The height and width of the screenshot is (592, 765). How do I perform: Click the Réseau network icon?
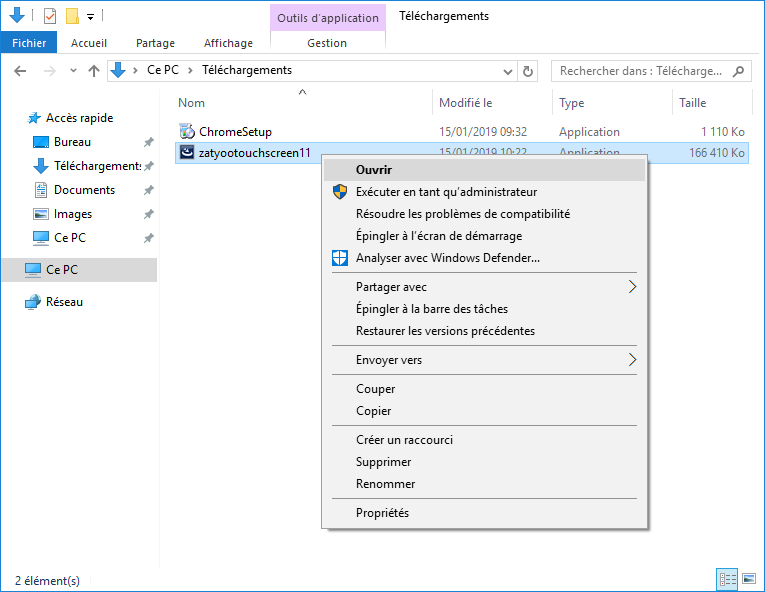33,302
